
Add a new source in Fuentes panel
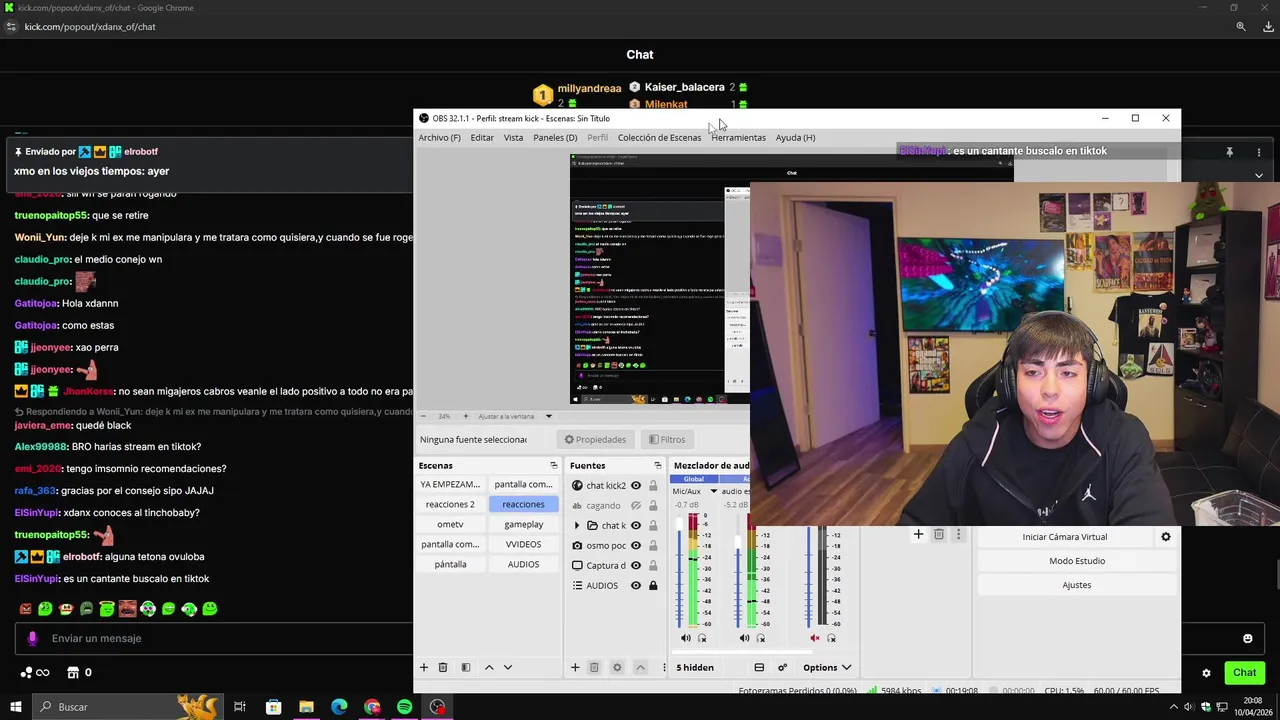click(575, 667)
